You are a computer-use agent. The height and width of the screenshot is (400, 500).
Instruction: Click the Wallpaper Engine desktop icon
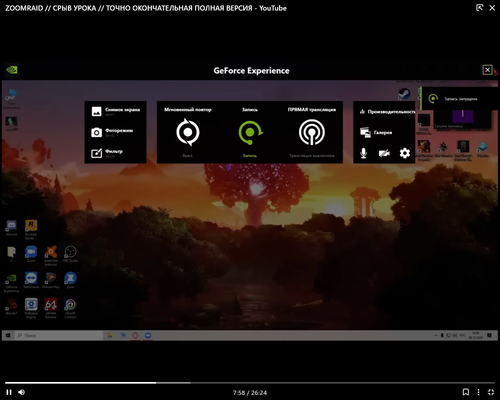[x=31, y=308]
